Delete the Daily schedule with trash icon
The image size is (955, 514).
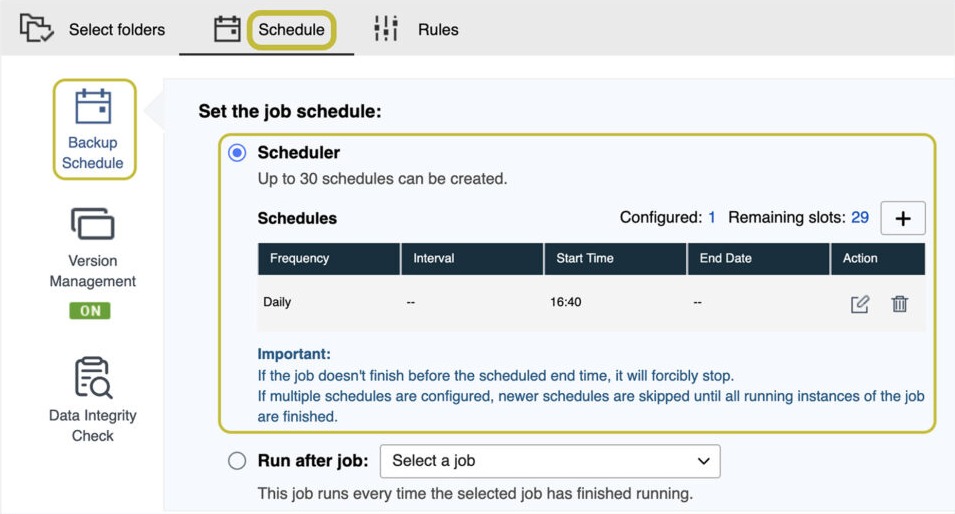pos(900,303)
